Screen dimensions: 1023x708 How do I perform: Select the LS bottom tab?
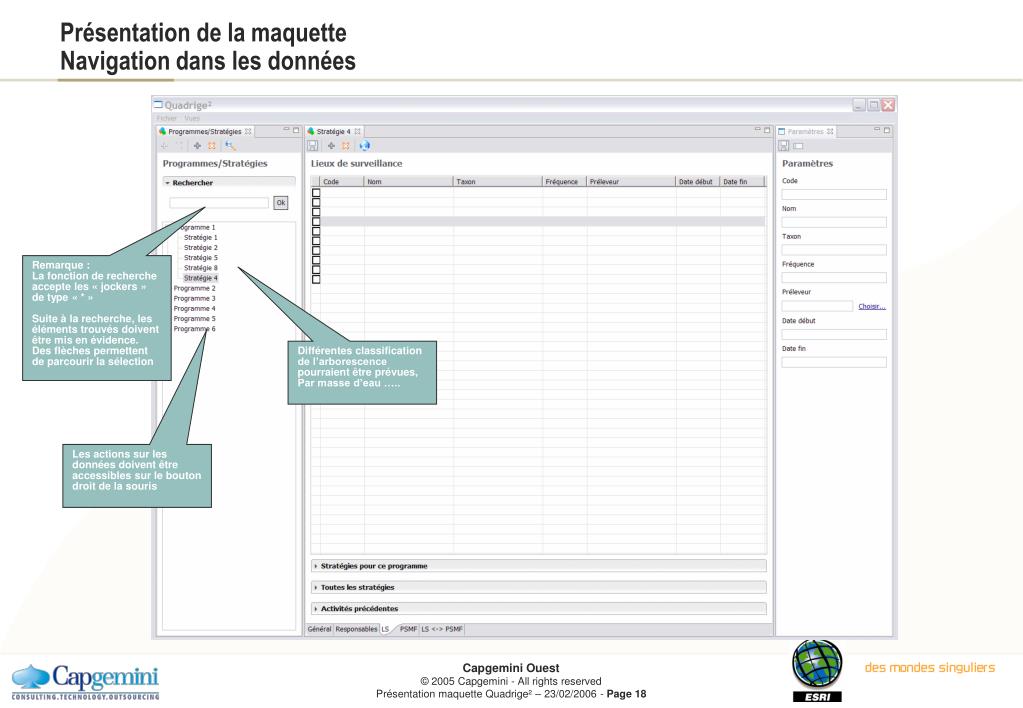pyautogui.click(x=386, y=629)
